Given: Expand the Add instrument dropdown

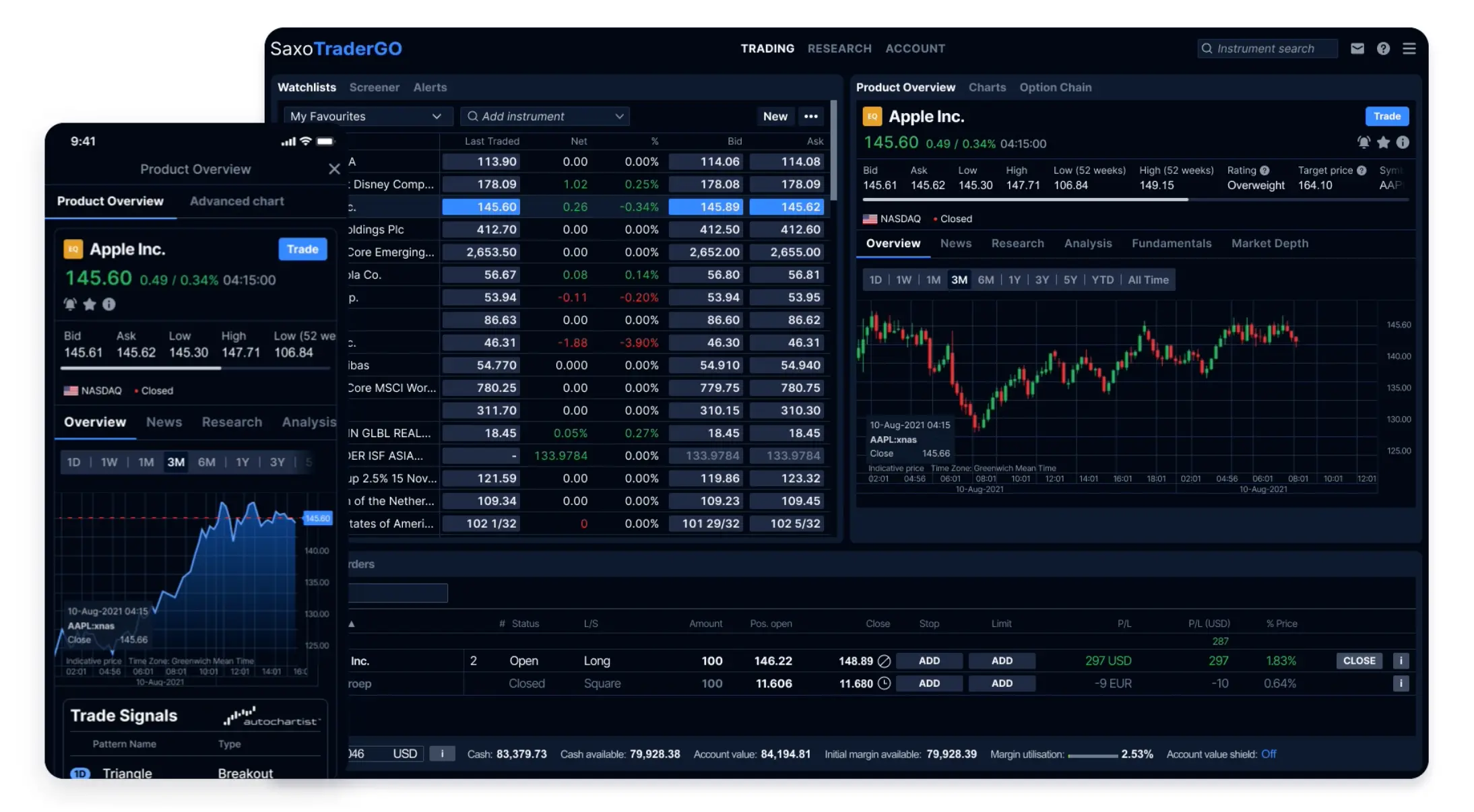Looking at the screenshot, I should point(618,116).
